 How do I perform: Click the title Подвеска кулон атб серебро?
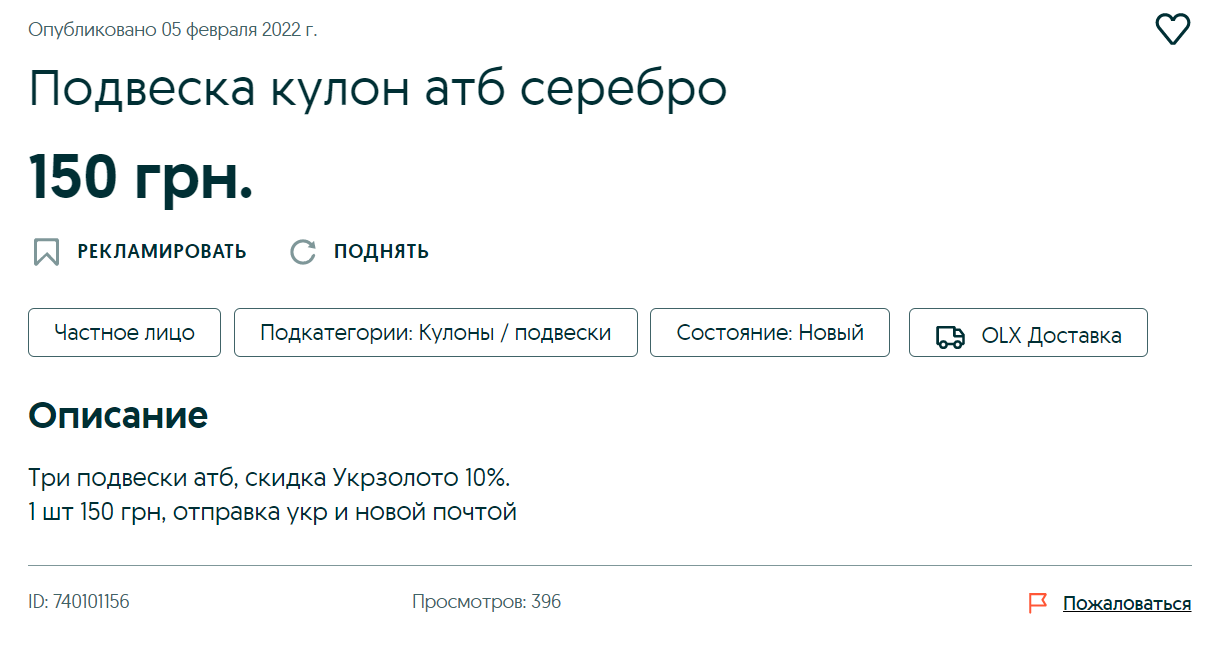(378, 89)
